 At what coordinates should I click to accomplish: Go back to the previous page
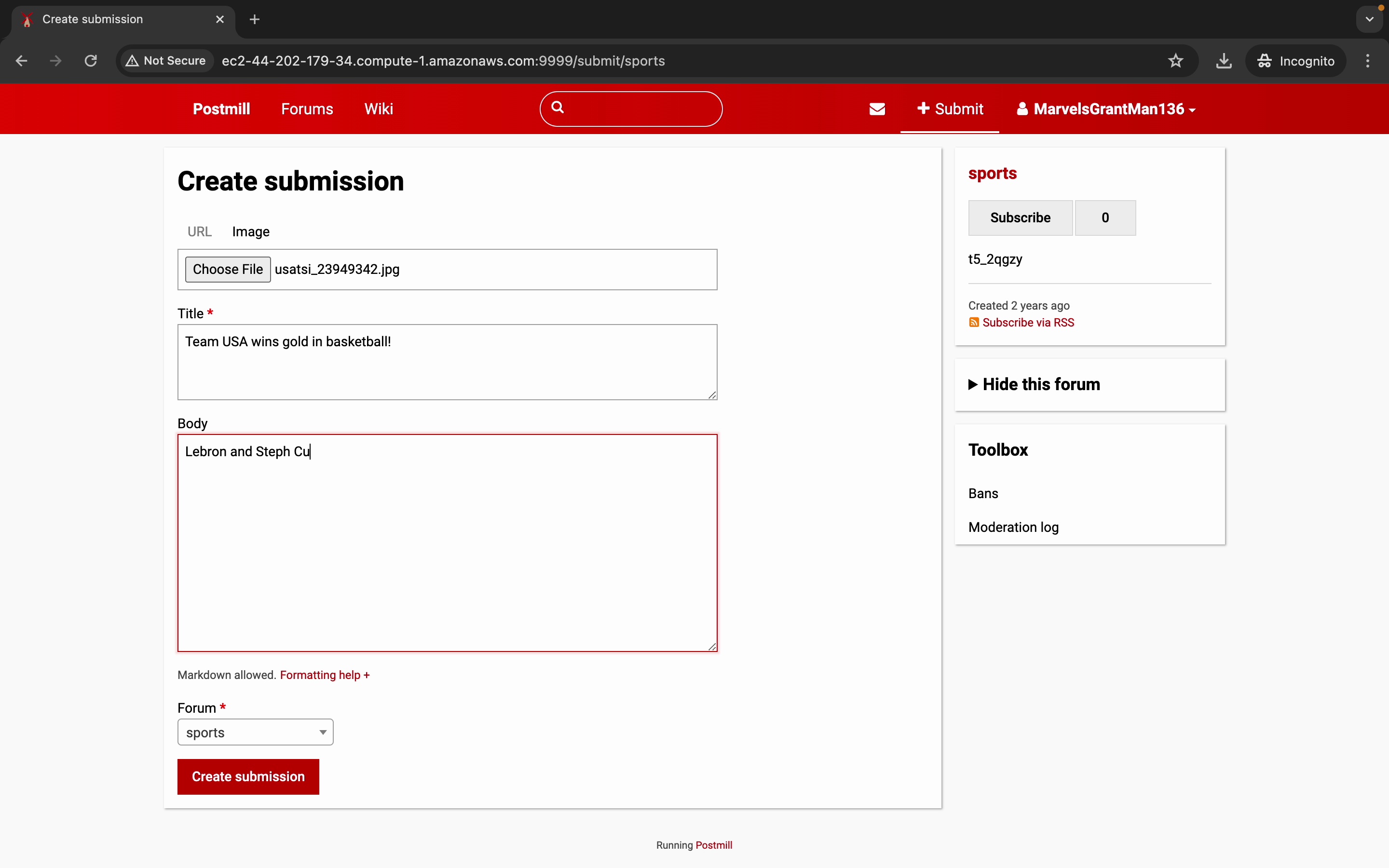[22, 61]
